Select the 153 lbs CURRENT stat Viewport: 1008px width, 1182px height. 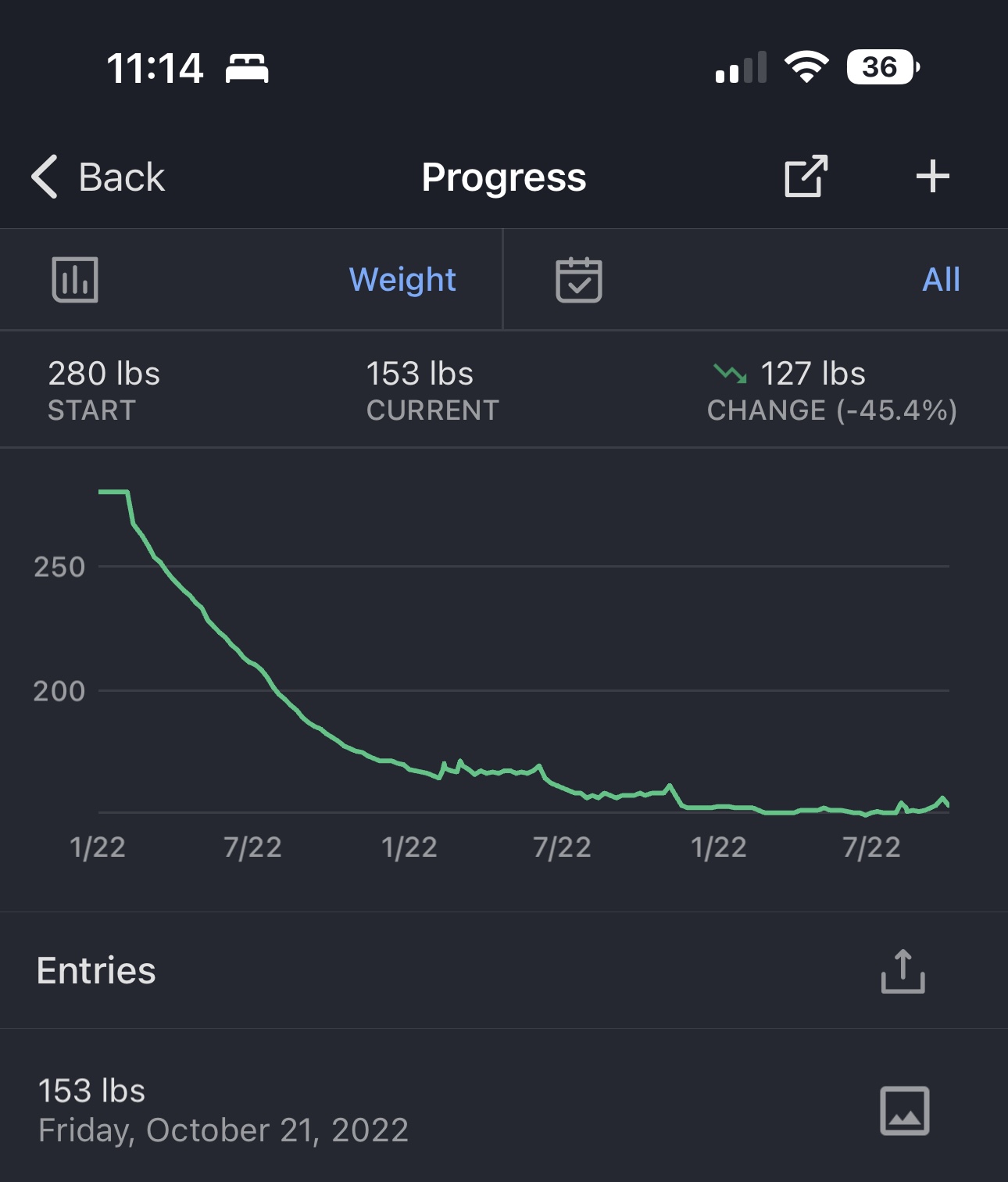pyautogui.click(x=432, y=390)
